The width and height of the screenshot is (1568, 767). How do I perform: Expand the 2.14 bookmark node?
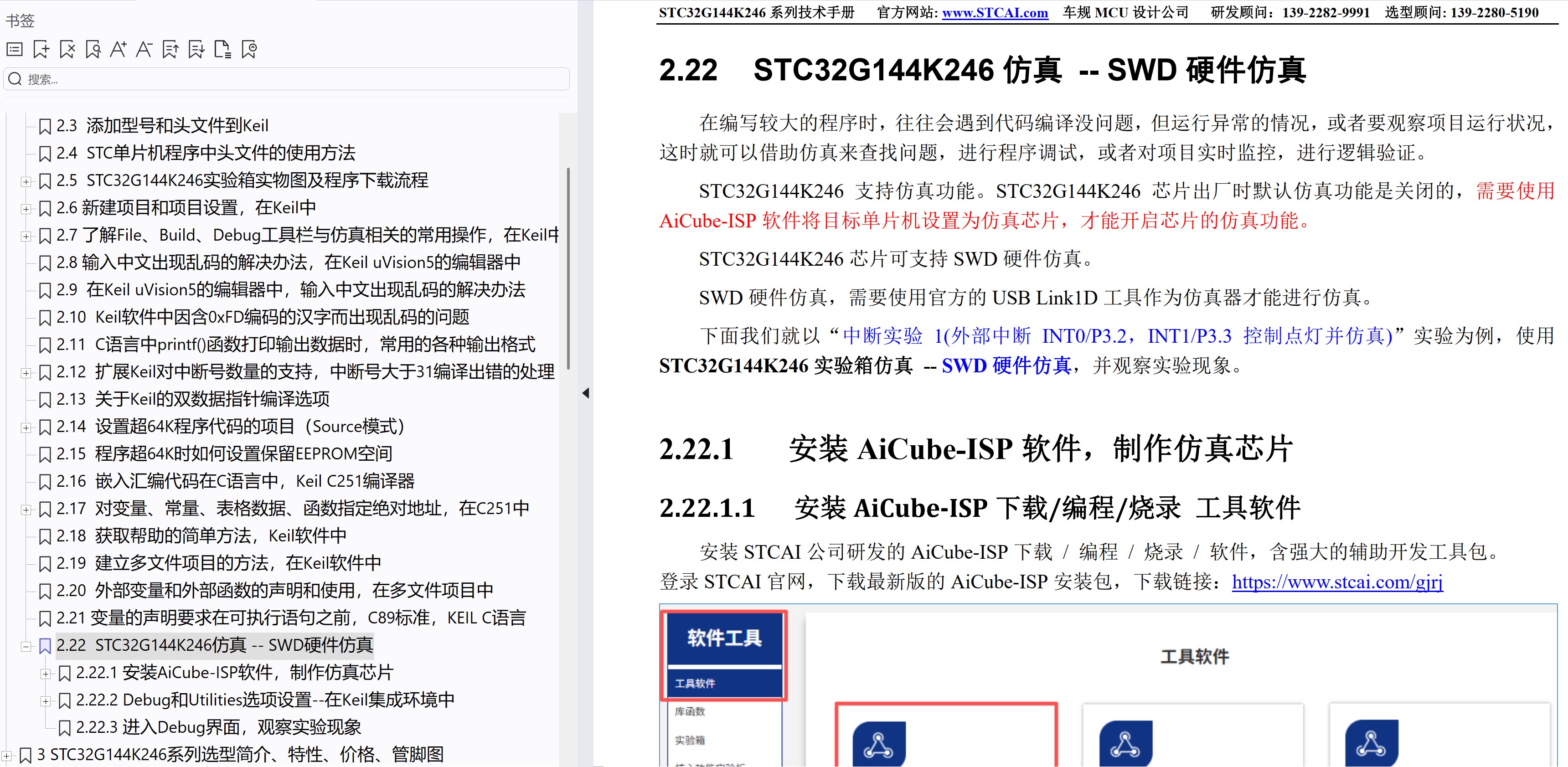point(26,427)
